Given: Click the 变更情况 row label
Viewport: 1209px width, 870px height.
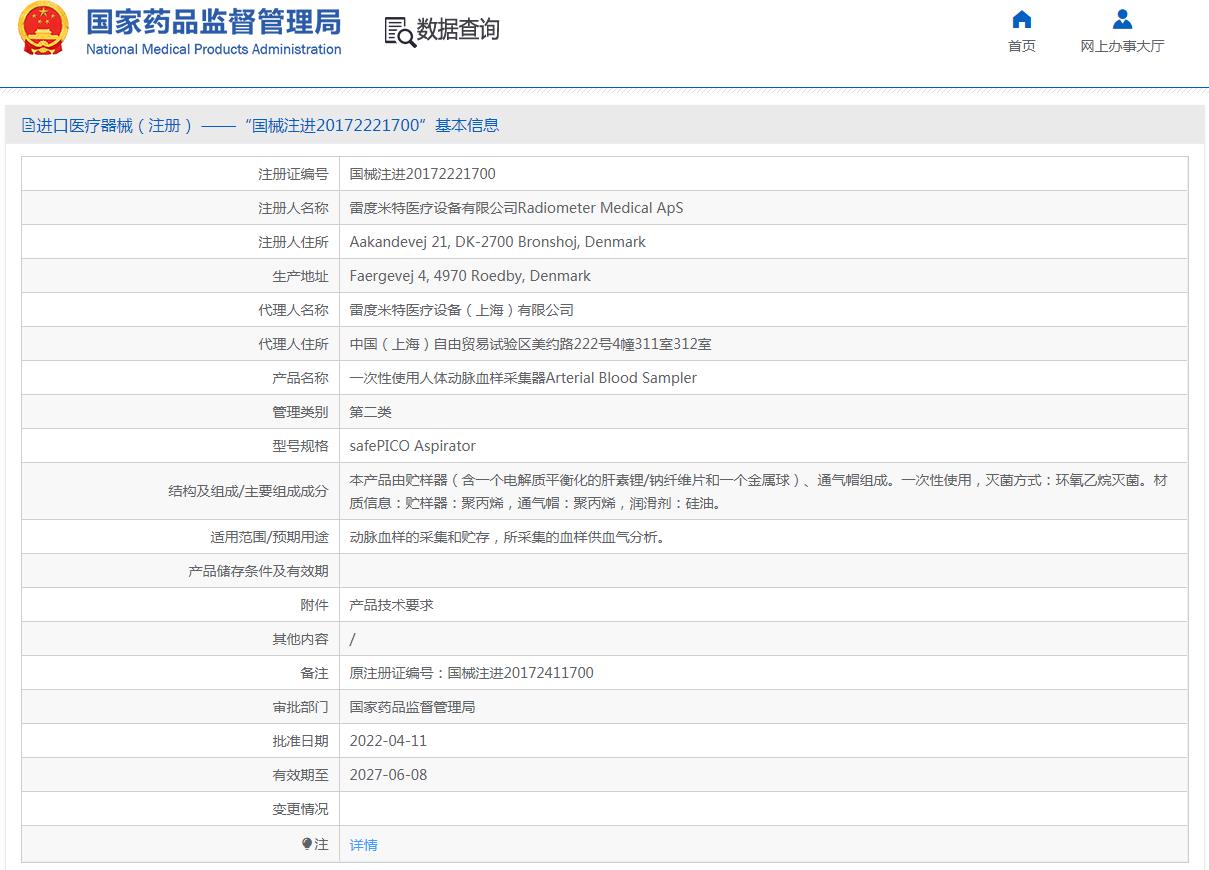Looking at the screenshot, I should click(300, 809).
